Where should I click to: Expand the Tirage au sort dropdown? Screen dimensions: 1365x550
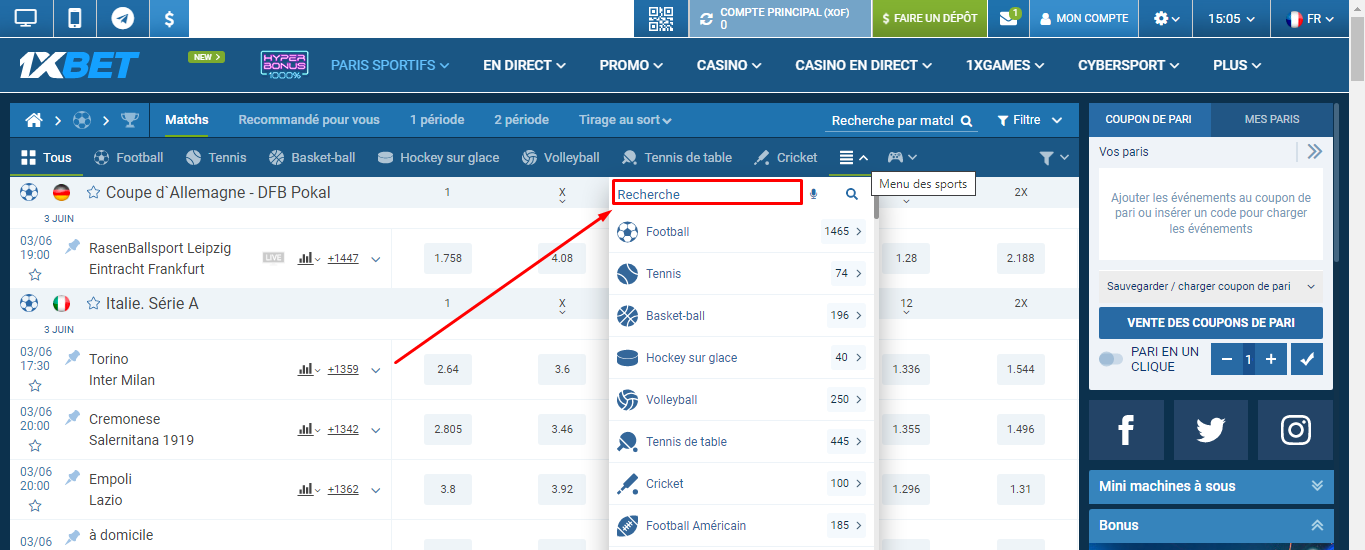coord(625,120)
